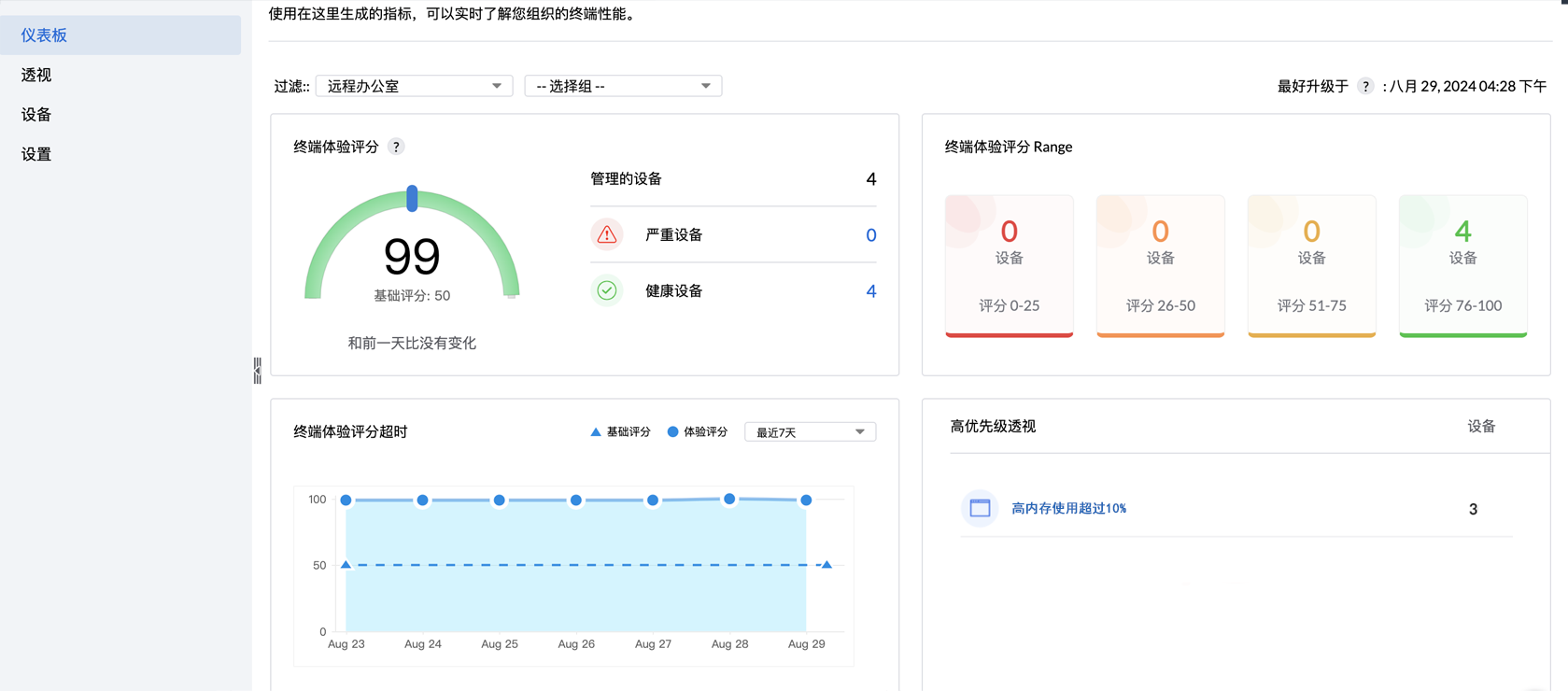Collapse the sidebar using the splitter handle
The height and width of the screenshot is (691, 1568).
pos(257,371)
